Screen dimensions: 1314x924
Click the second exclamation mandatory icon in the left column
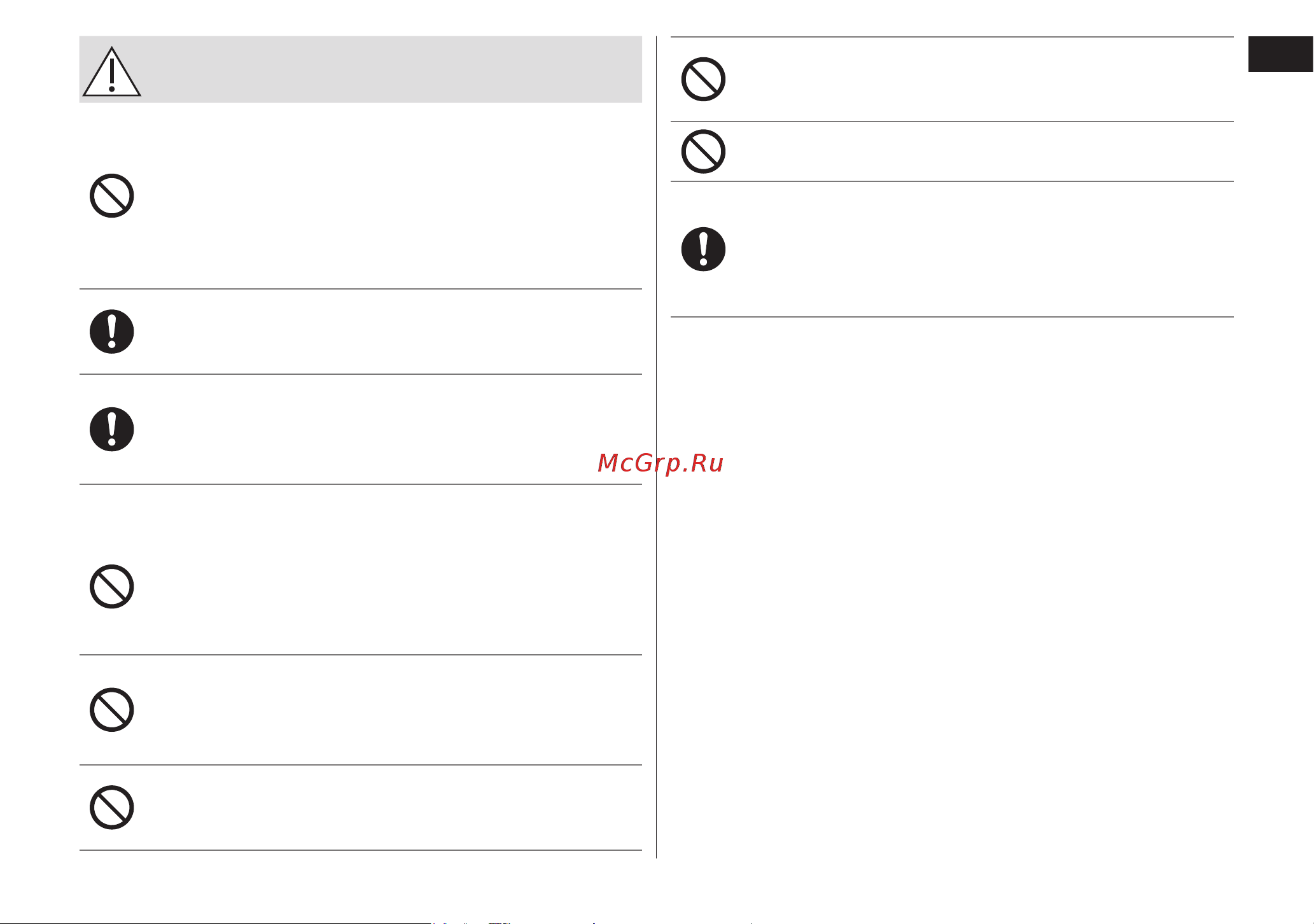pos(111,430)
